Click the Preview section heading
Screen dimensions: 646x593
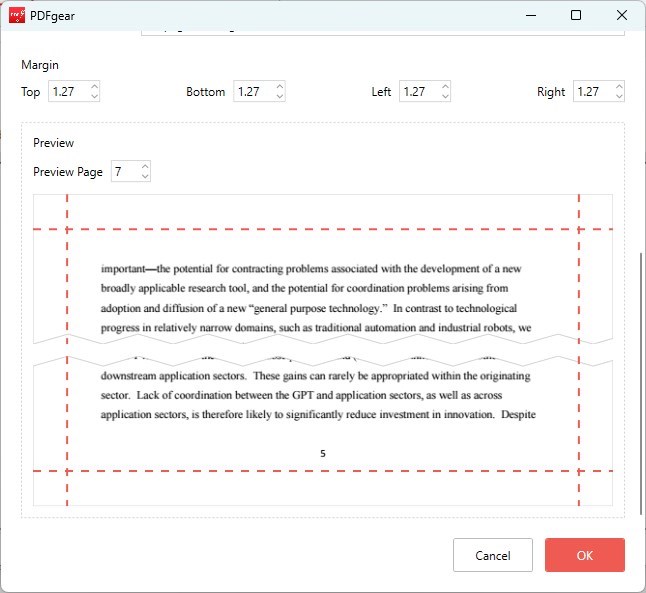(x=54, y=143)
